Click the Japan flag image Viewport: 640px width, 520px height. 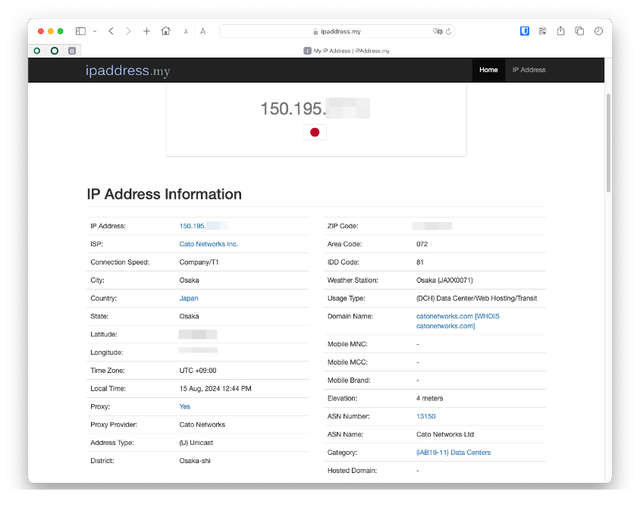(315, 132)
